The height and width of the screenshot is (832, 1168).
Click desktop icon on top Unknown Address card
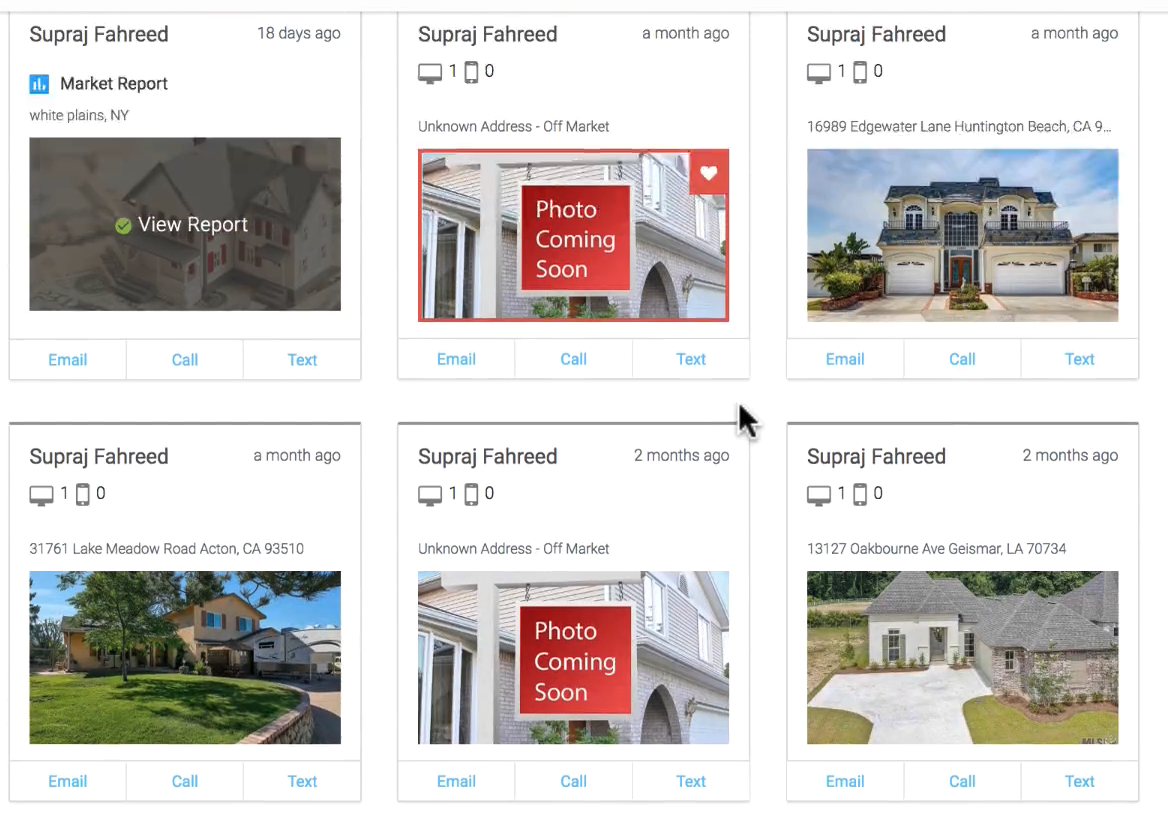coord(430,73)
